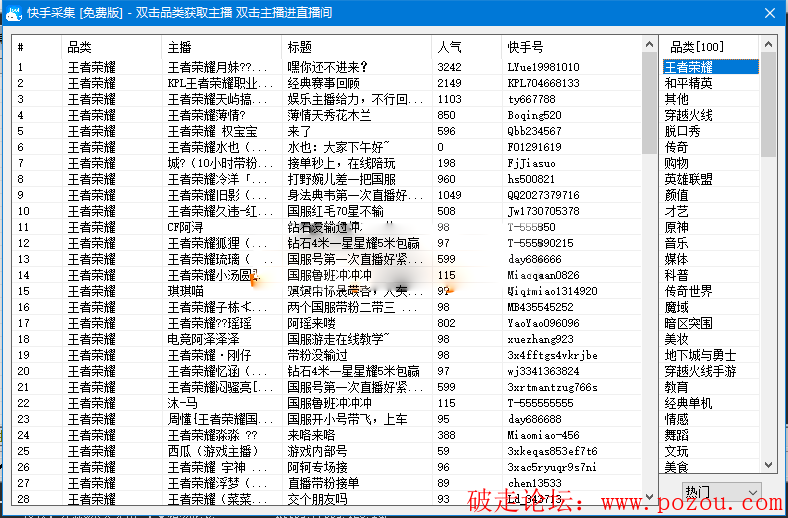
Task: Click the Kuaishou collector app icon in title bar
Action: click(14, 13)
